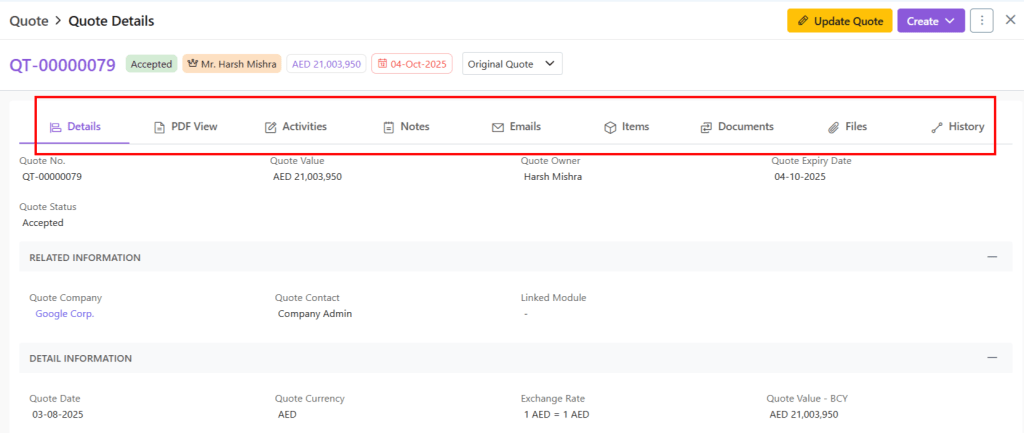Click the PDF View tab icon
The height and width of the screenshot is (433, 1024).
coord(159,127)
